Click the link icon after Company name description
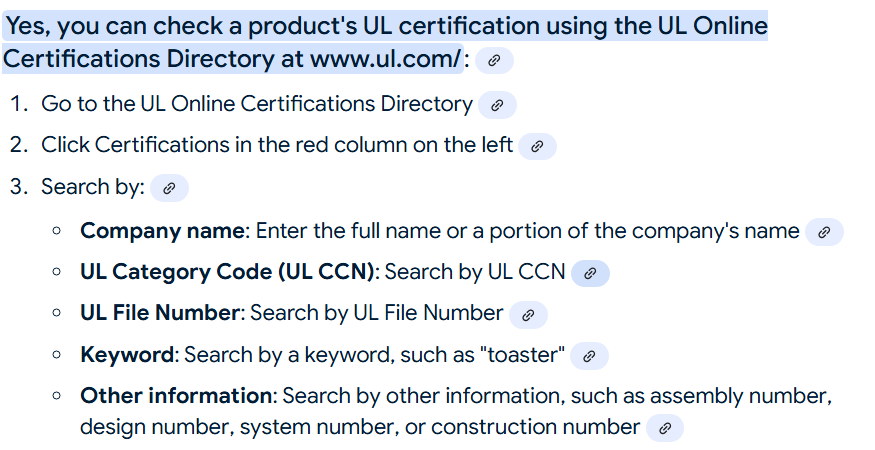Screen dimensions: 875x450 [824, 232]
